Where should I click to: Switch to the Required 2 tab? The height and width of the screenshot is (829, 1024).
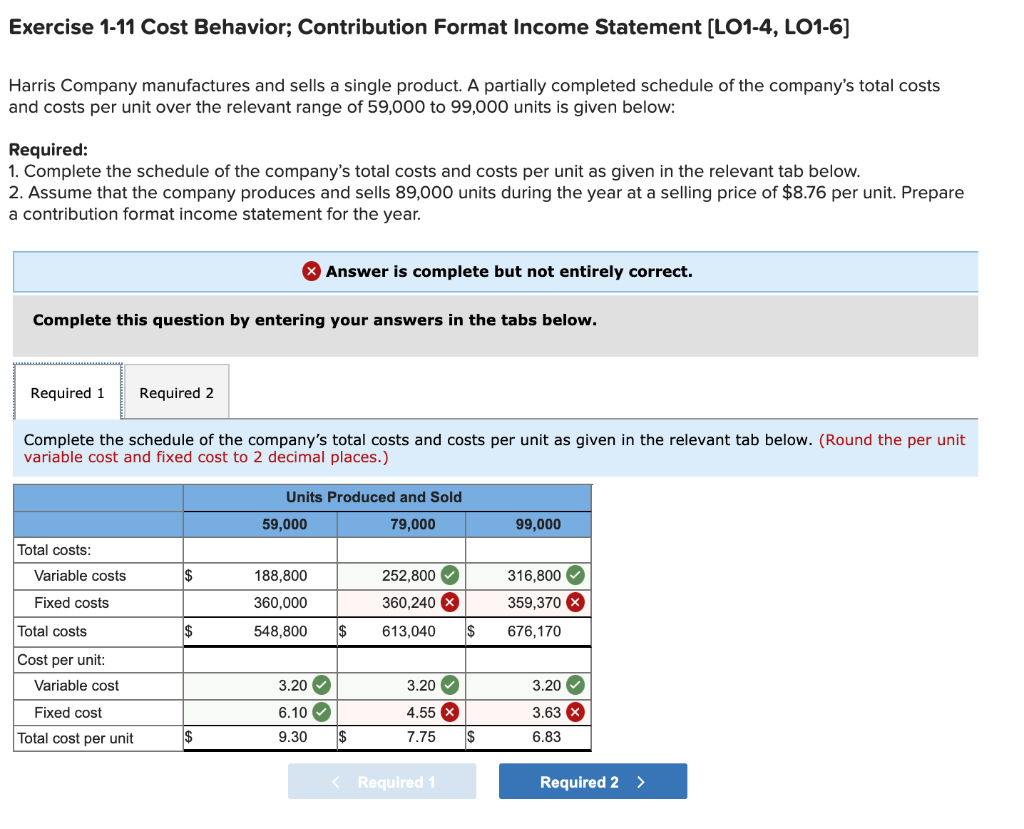(176, 391)
